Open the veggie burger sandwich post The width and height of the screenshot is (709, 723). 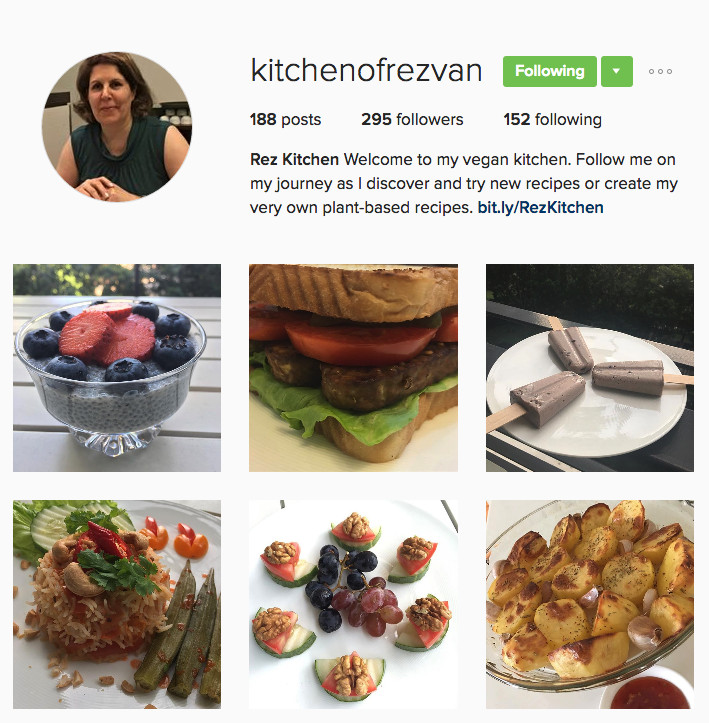click(354, 368)
